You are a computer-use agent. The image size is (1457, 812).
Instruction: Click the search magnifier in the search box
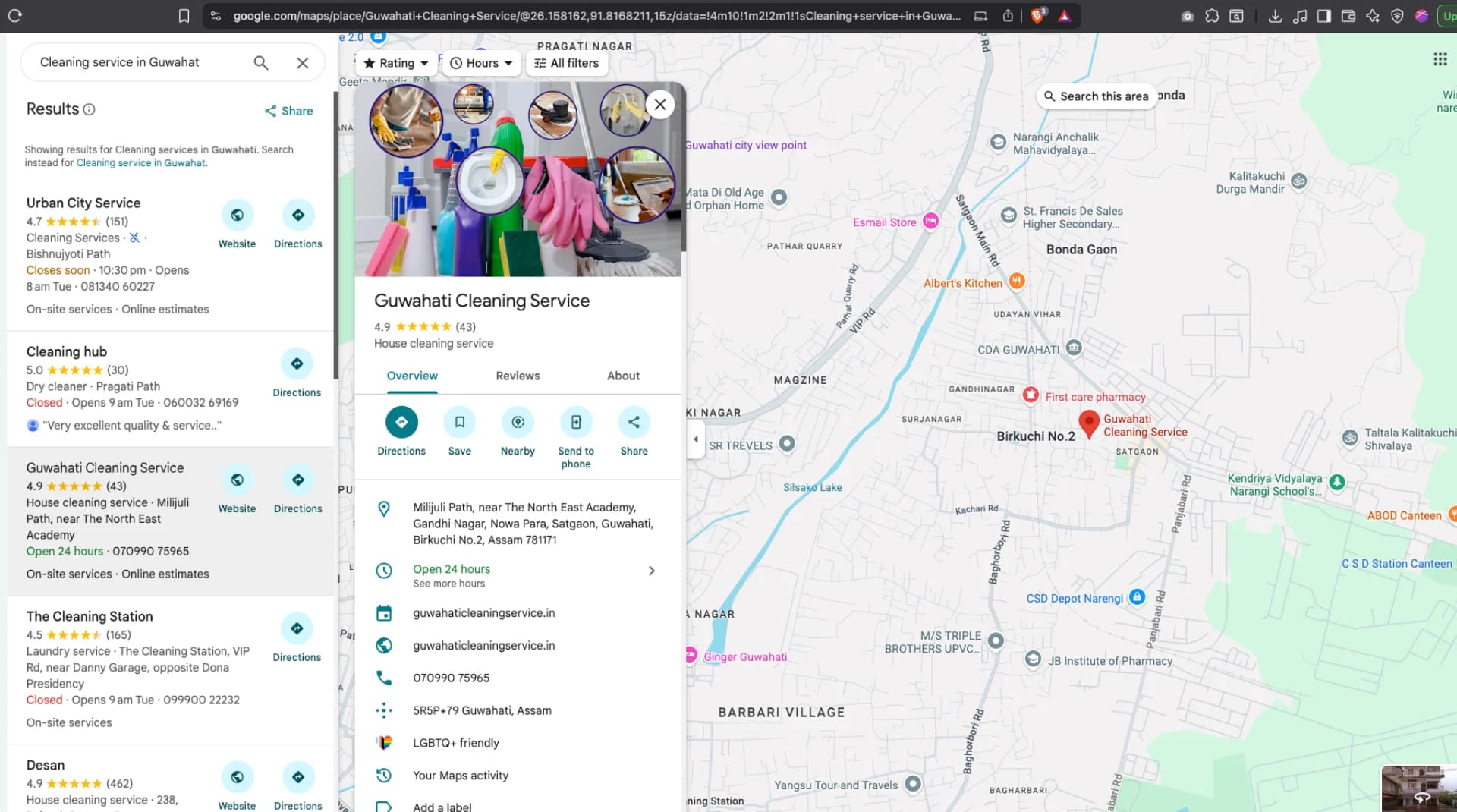tap(260, 62)
